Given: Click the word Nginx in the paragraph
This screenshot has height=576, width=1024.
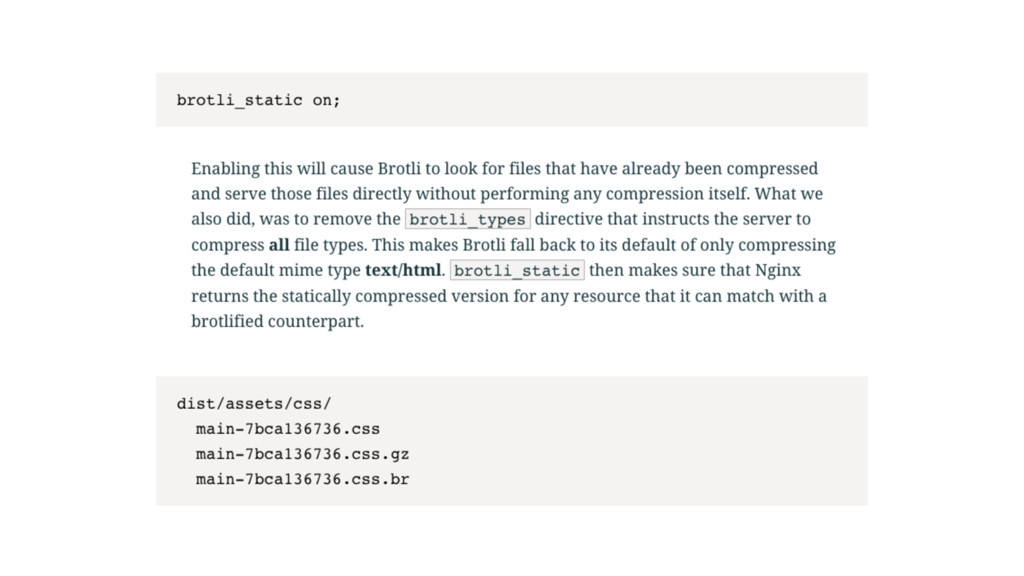Looking at the screenshot, I should pos(778,270).
